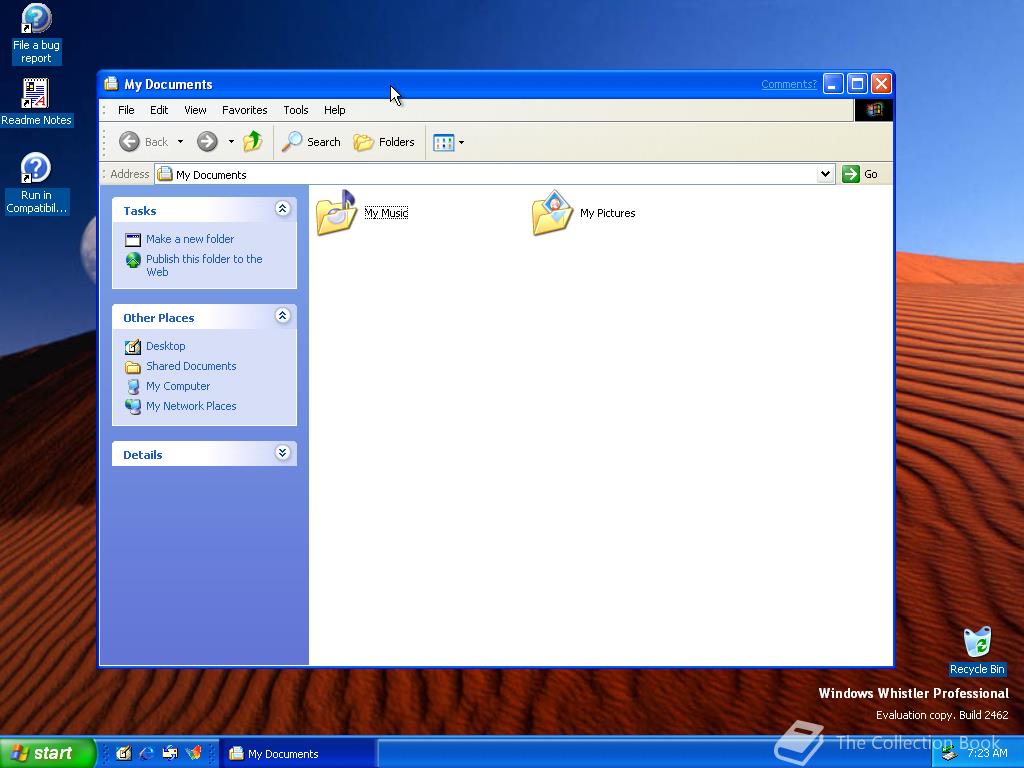Expand the Address bar dropdown
Screen dimensions: 1024x768
tap(825, 174)
